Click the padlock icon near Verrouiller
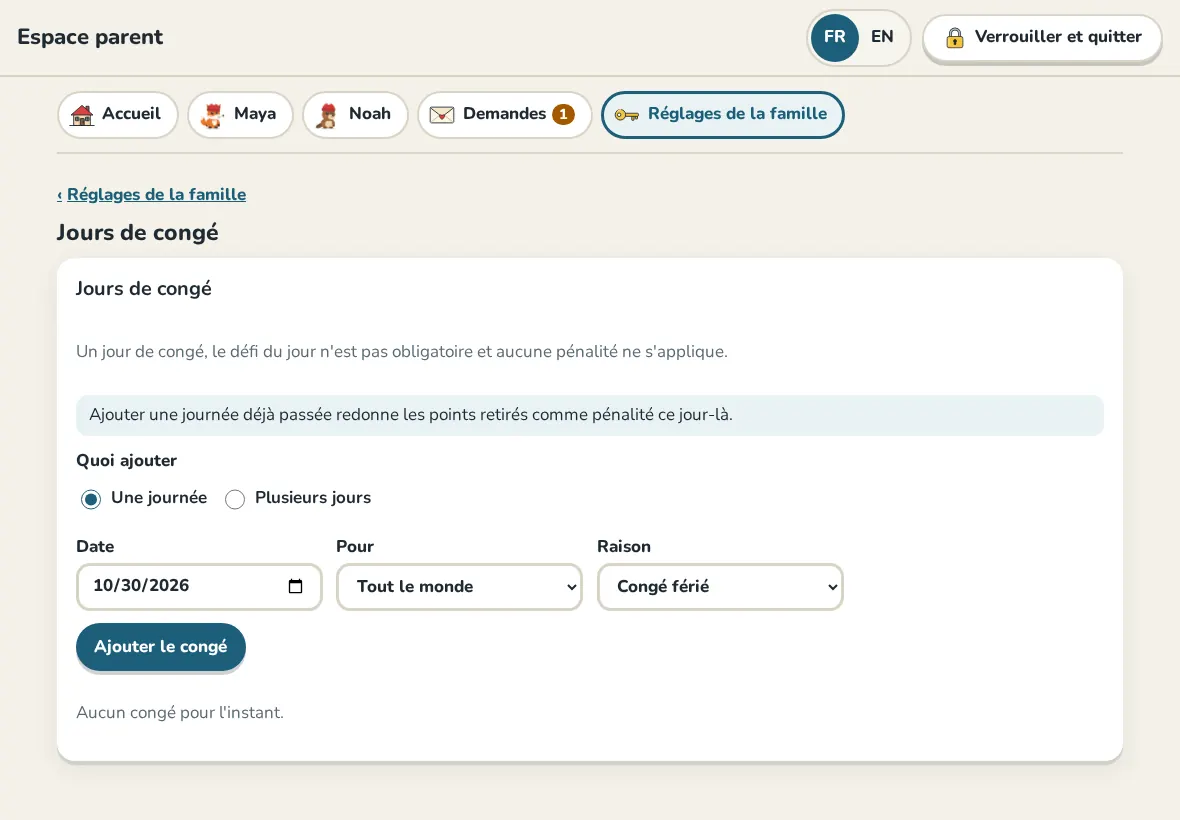 pyautogui.click(x=954, y=37)
